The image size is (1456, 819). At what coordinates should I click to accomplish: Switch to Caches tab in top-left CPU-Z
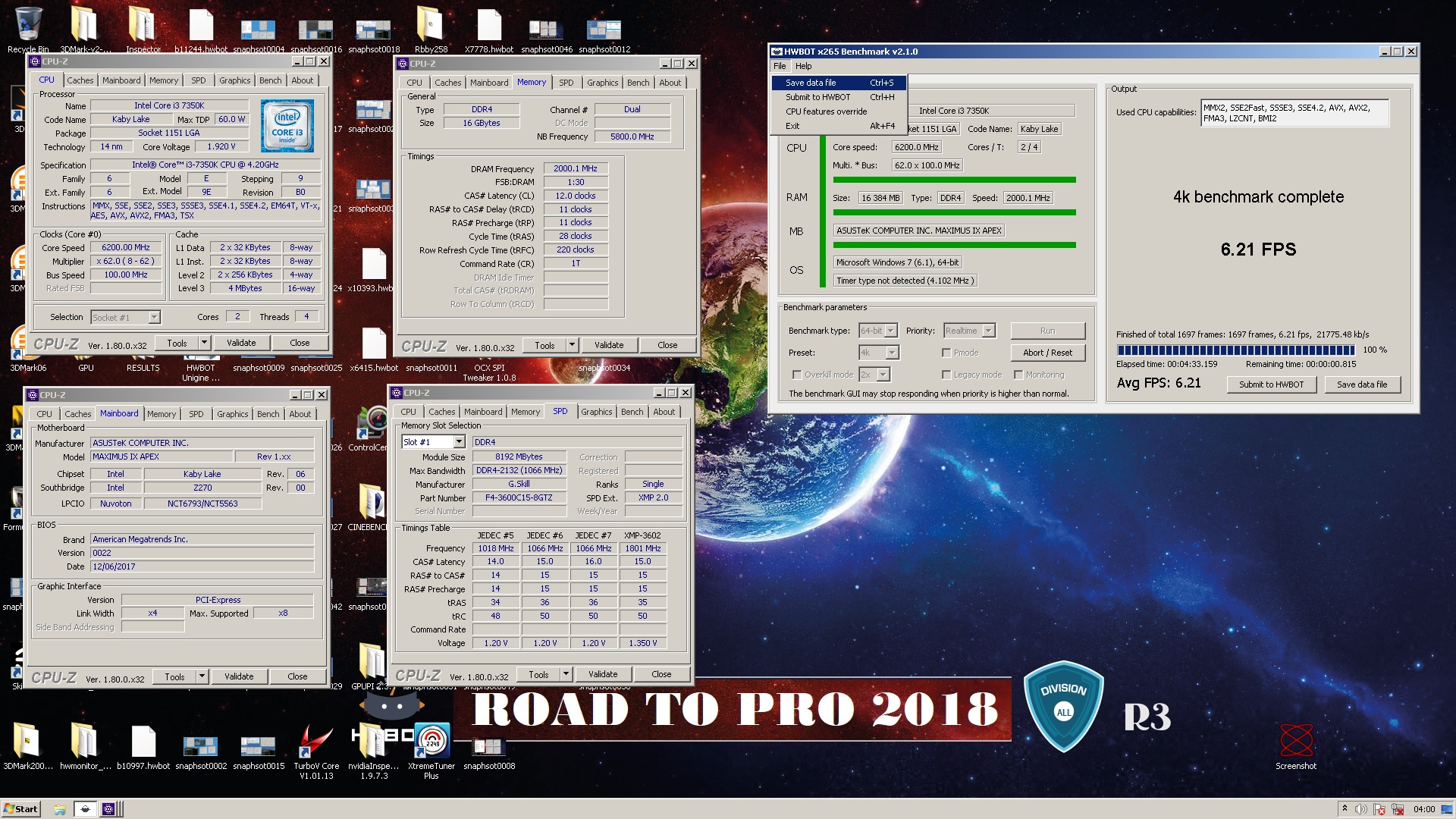pyautogui.click(x=80, y=80)
